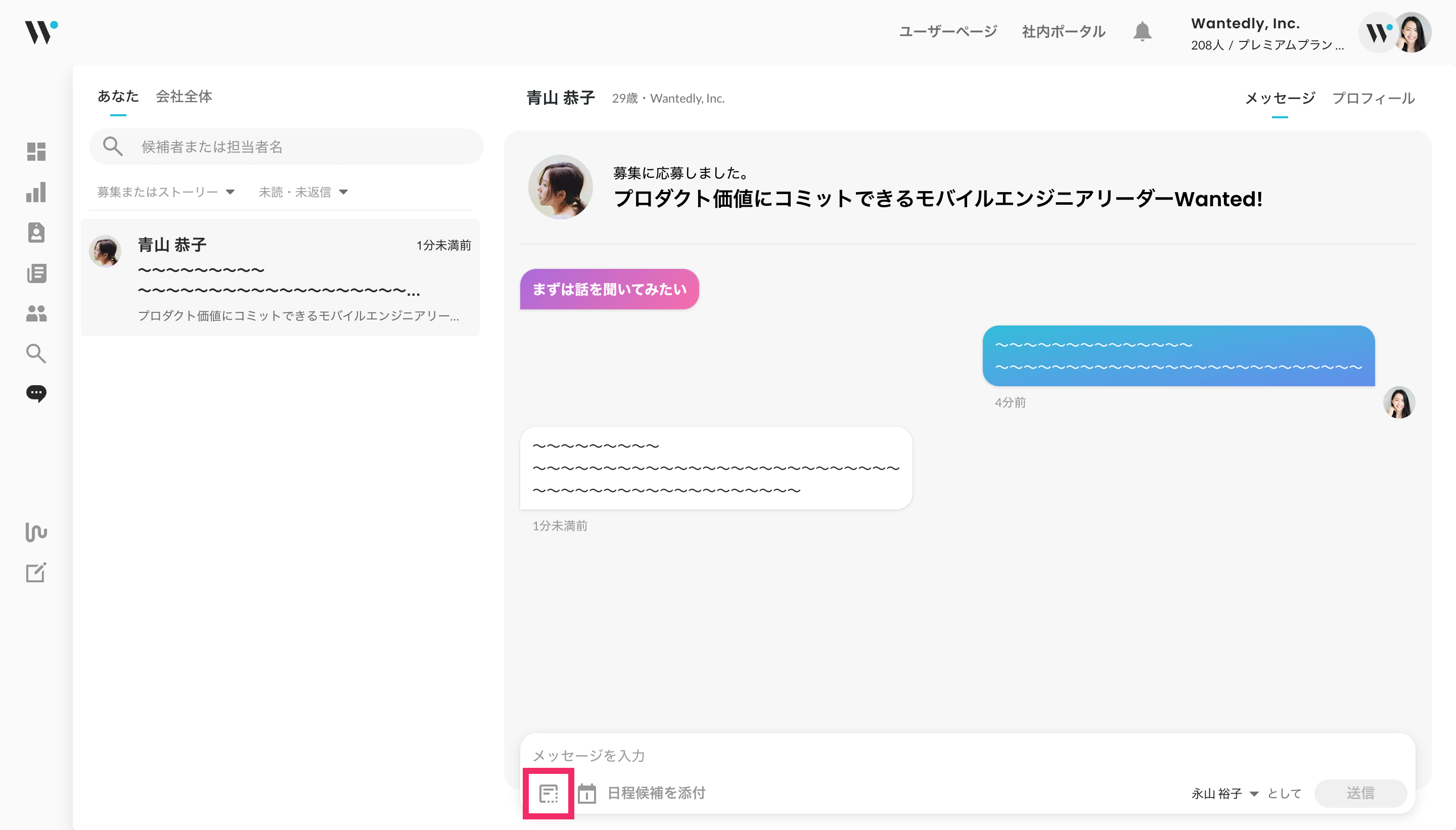
Task: Click the compose edit icon in sidebar
Action: click(36, 572)
